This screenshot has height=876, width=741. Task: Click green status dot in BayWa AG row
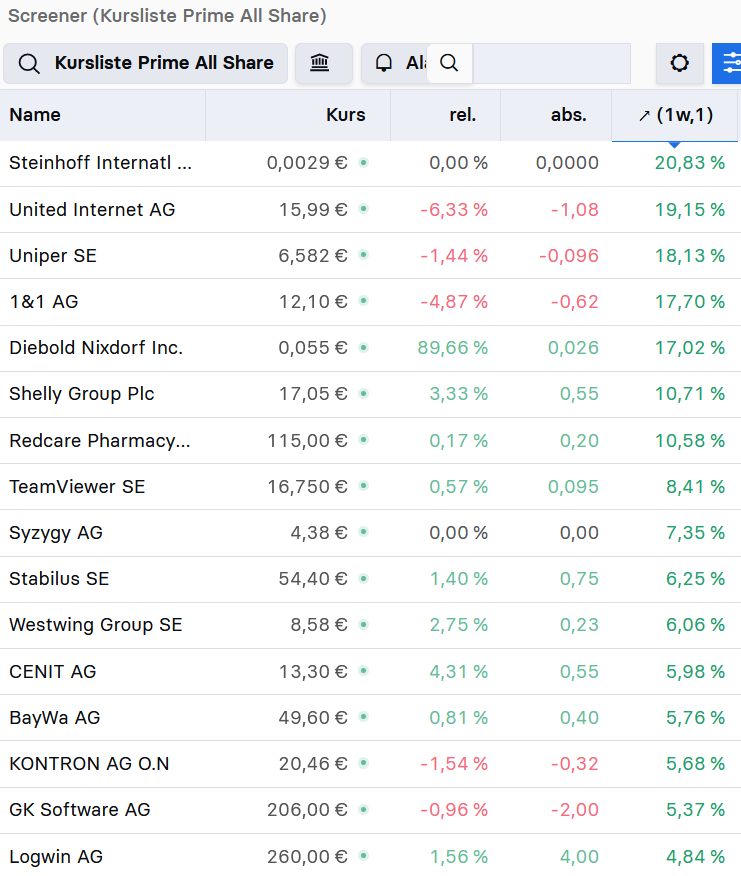363,717
